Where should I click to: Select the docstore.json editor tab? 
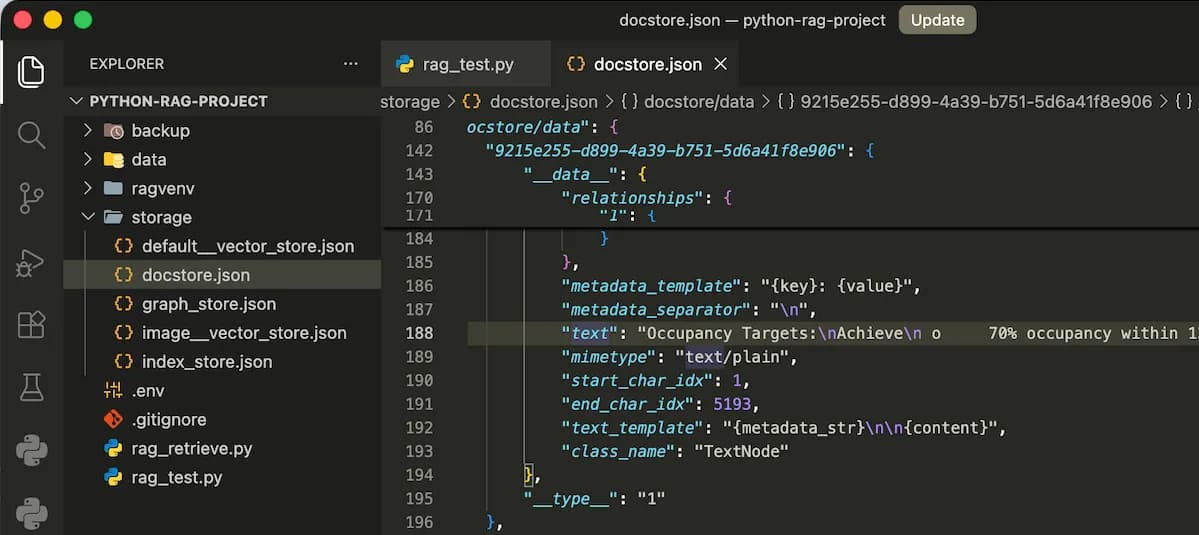point(645,65)
